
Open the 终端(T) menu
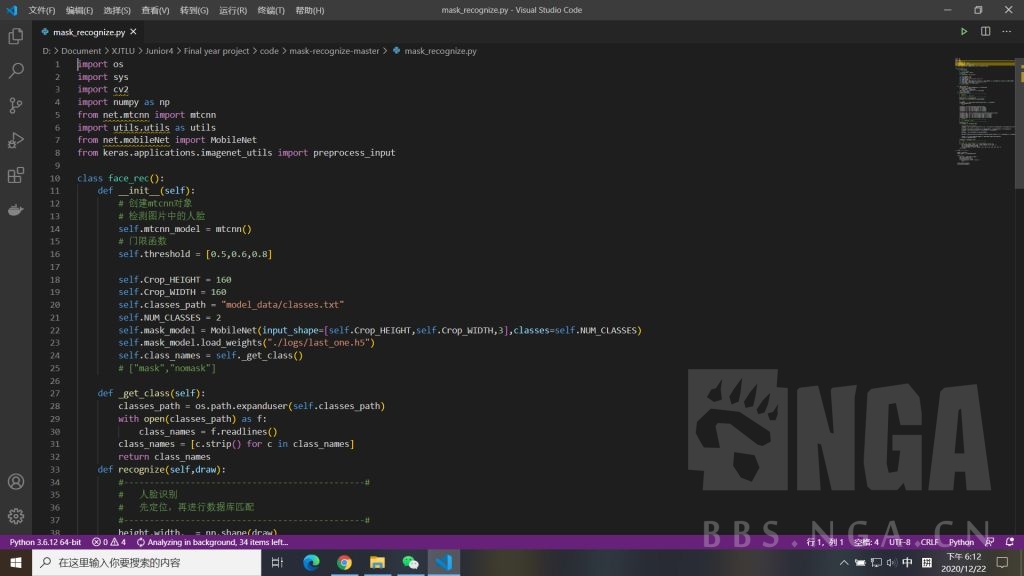pyautogui.click(x=271, y=10)
